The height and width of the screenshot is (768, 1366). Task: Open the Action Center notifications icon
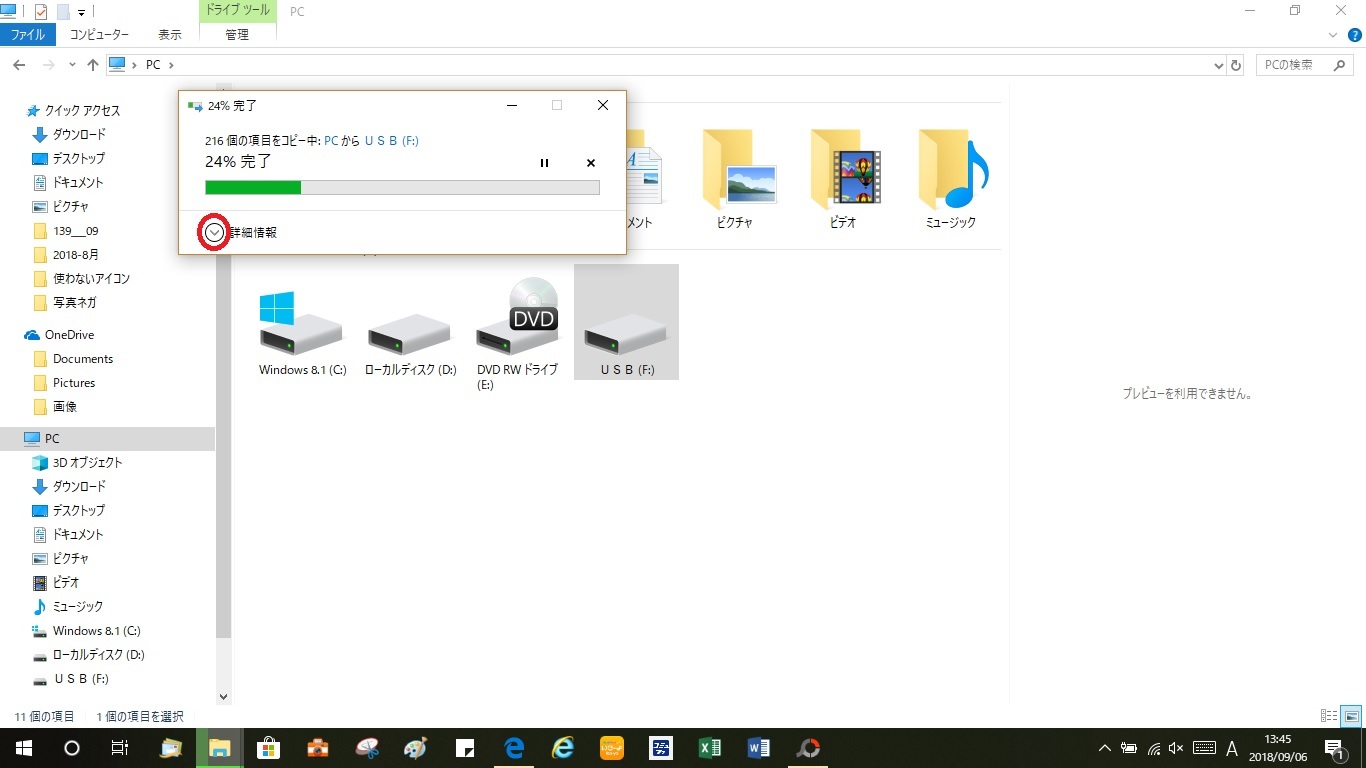[x=1334, y=748]
